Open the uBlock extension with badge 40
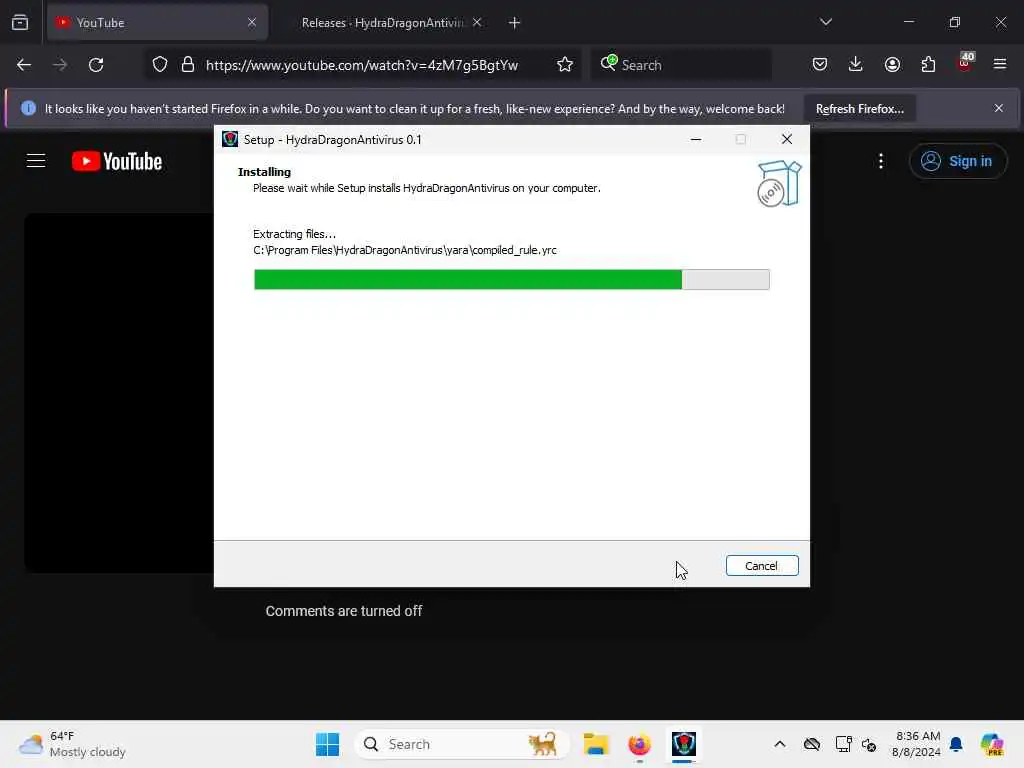The image size is (1024, 768). tap(965, 63)
